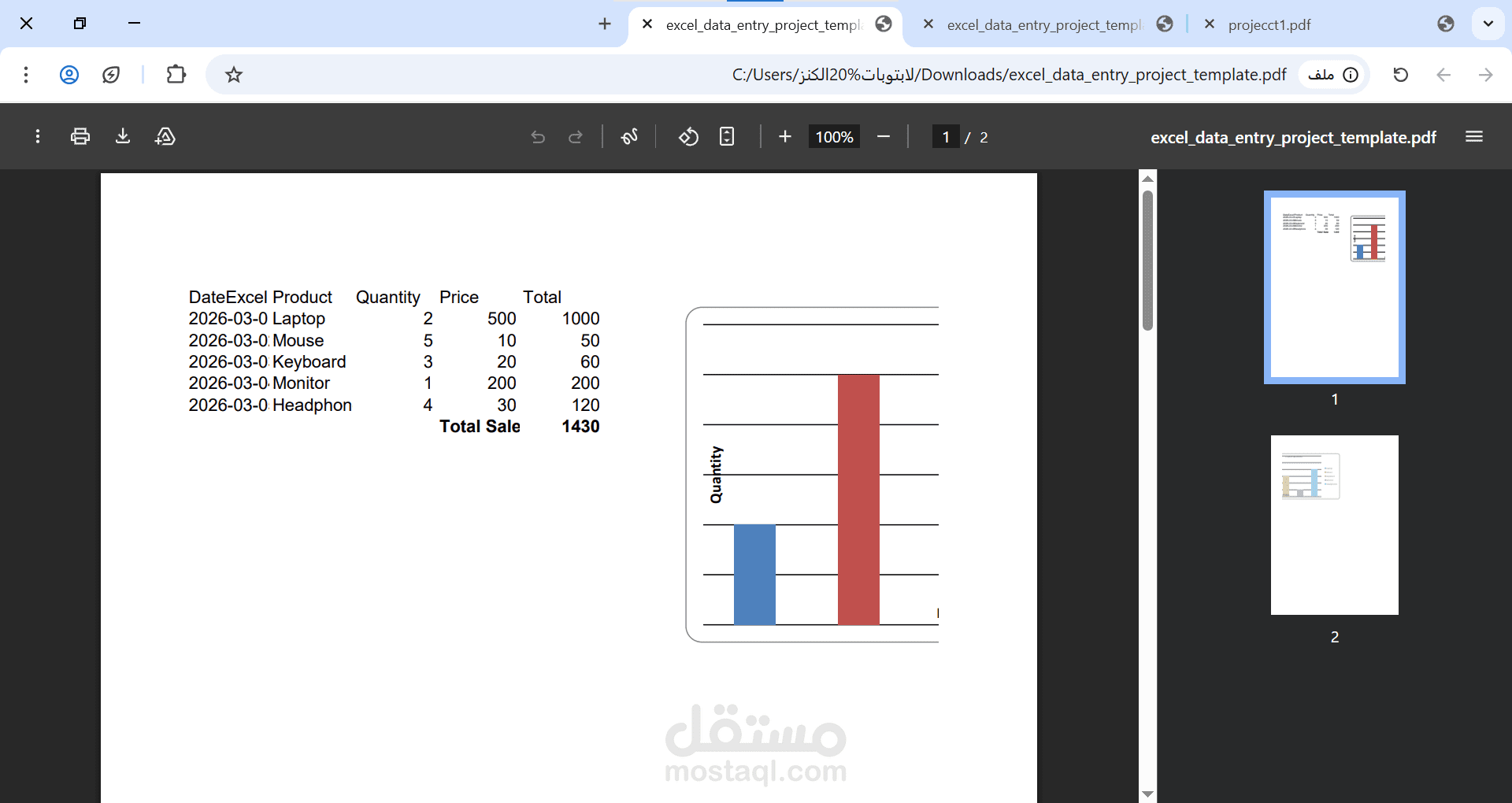Click the red bar in the chart
Screen dimensions: 1512x803
tap(858, 500)
